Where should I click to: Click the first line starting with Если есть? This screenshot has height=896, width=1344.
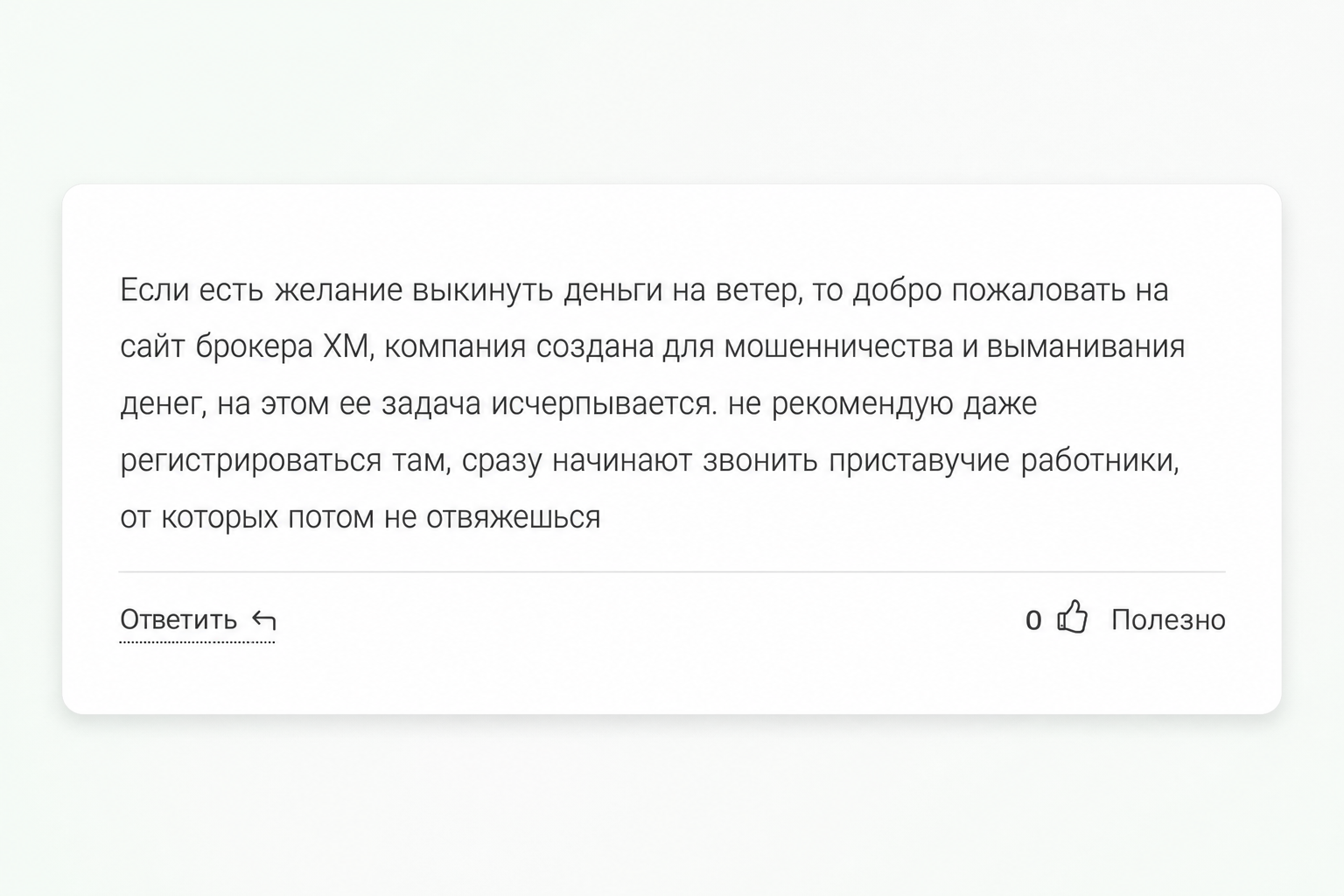(x=644, y=290)
